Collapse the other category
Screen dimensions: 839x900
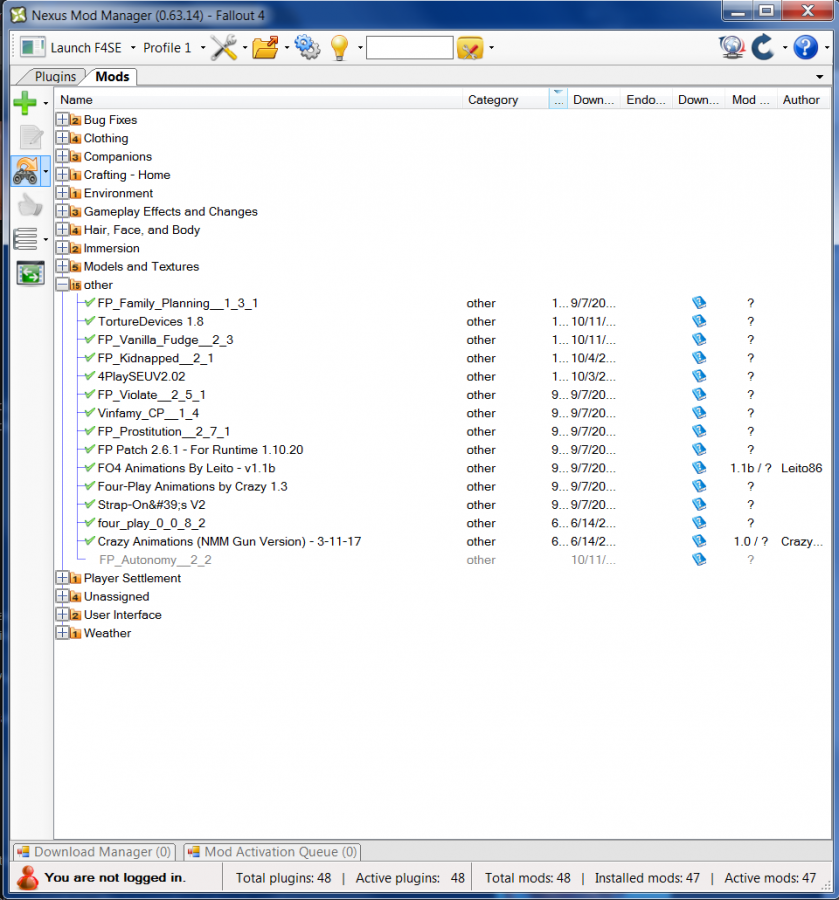62,285
